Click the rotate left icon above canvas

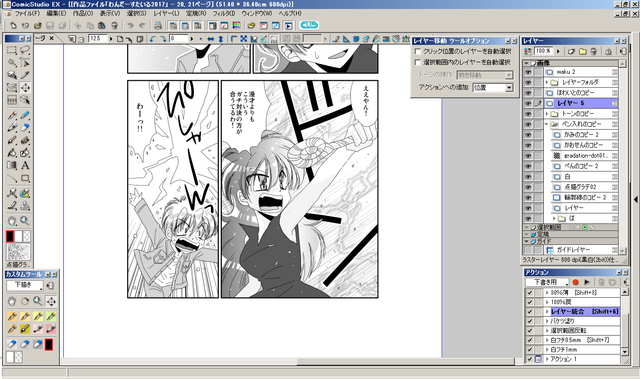click(x=153, y=39)
